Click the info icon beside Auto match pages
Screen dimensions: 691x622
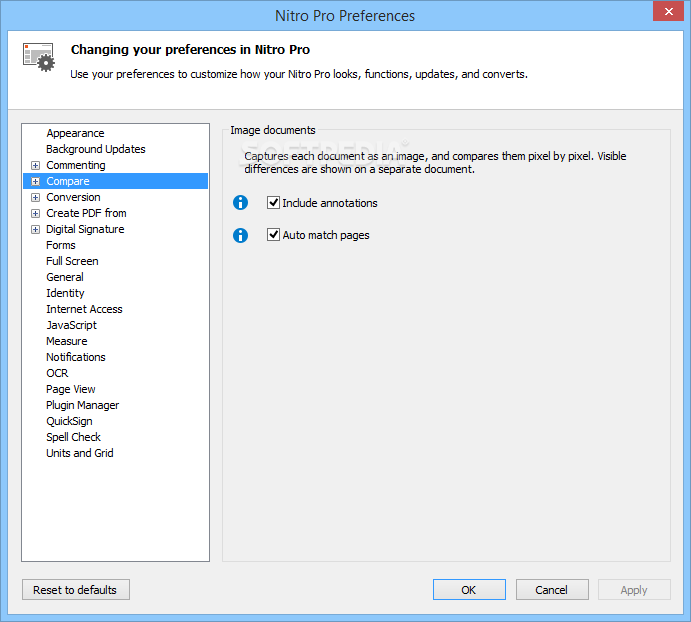(x=240, y=235)
